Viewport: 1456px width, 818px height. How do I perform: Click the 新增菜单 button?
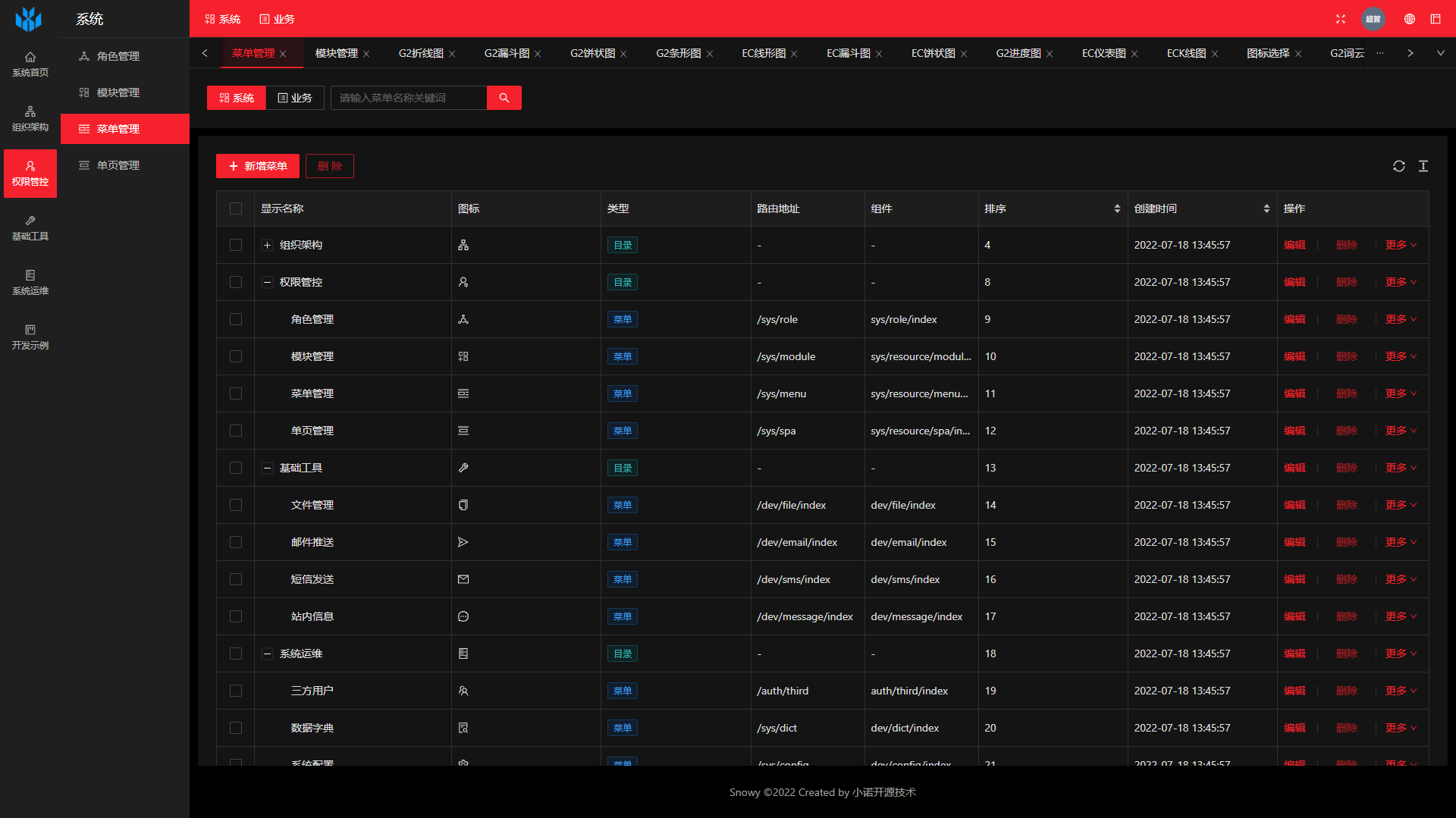tap(257, 166)
